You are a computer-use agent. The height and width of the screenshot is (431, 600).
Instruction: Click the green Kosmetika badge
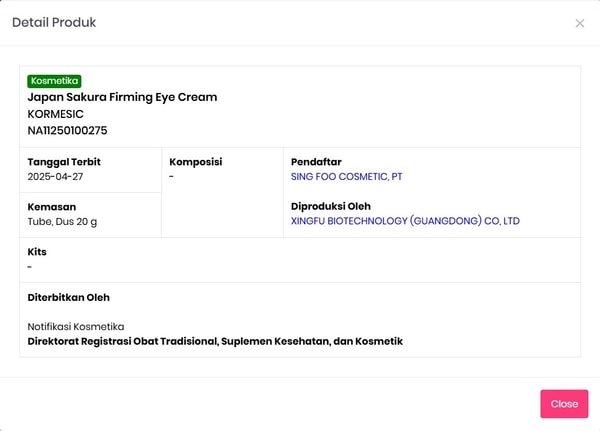coord(55,81)
